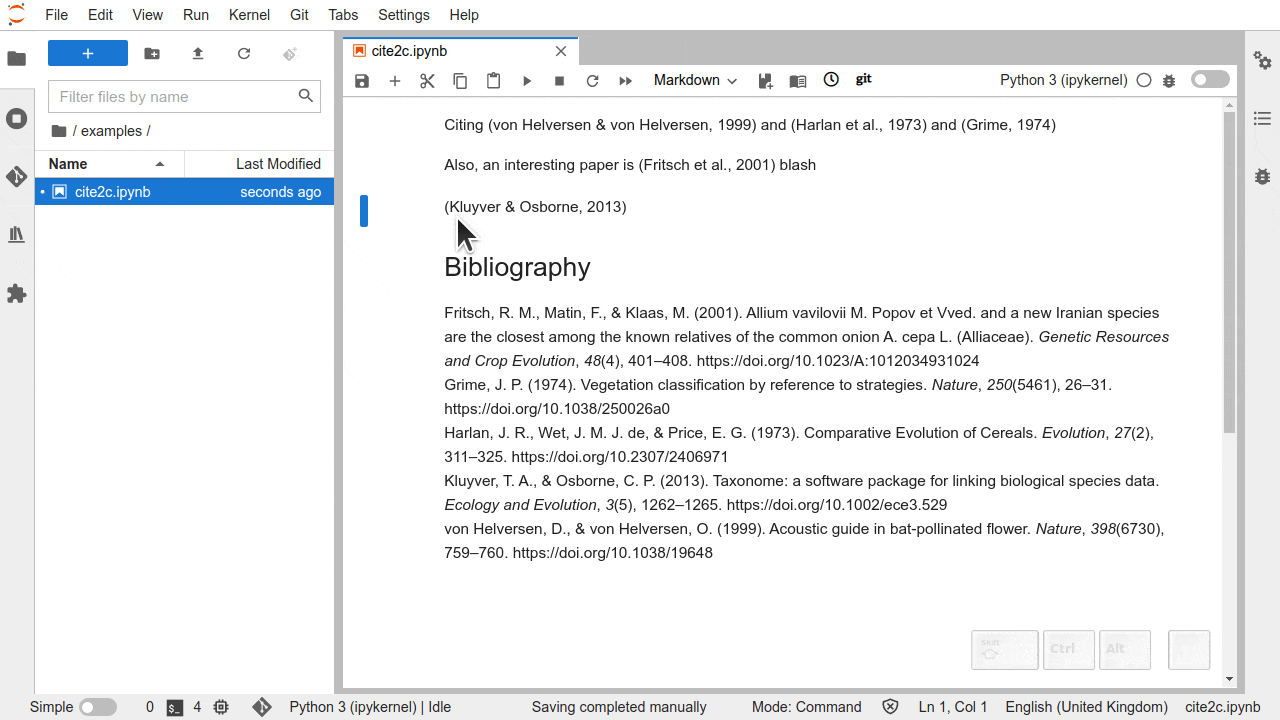
Task: Insert a citation using the cite2c book icon
Action: point(797,80)
